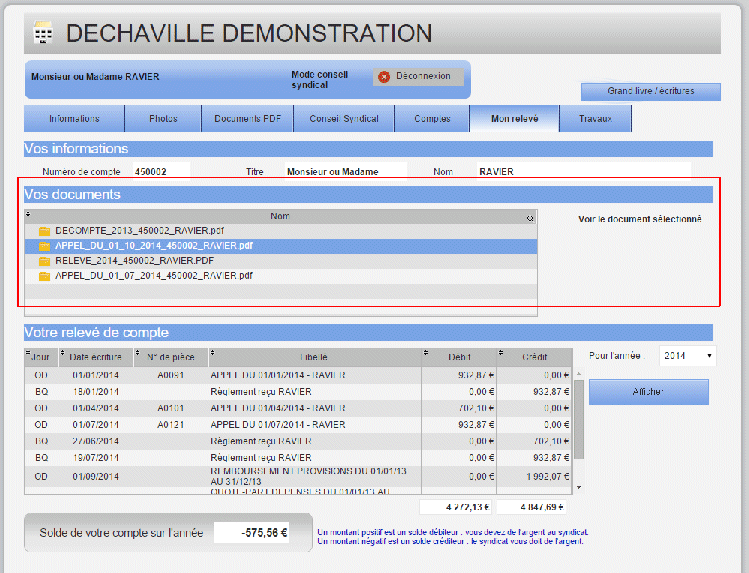Open Grand livre / écritures button
This screenshot has width=749, height=573.
point(651,91)
